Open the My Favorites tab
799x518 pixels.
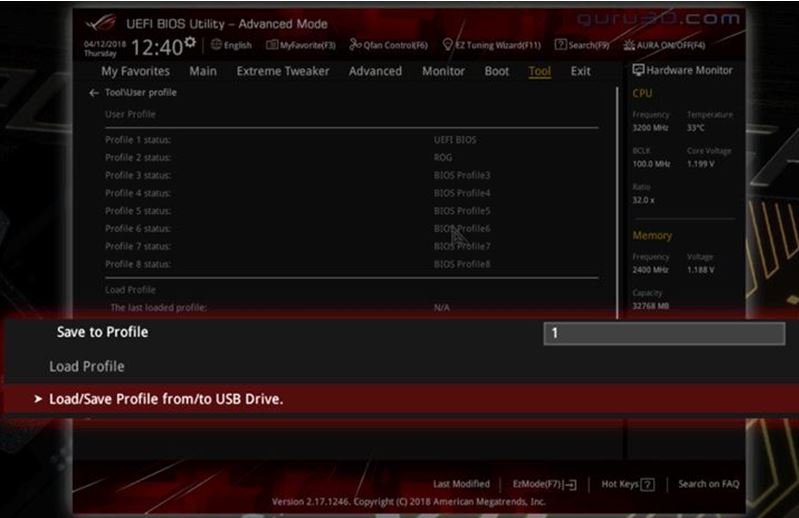tap(135, 71)
